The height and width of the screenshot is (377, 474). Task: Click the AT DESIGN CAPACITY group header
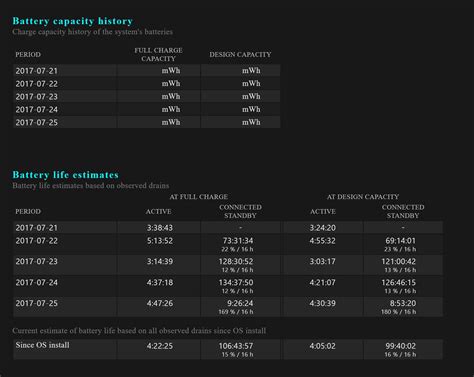coord(363,197)
